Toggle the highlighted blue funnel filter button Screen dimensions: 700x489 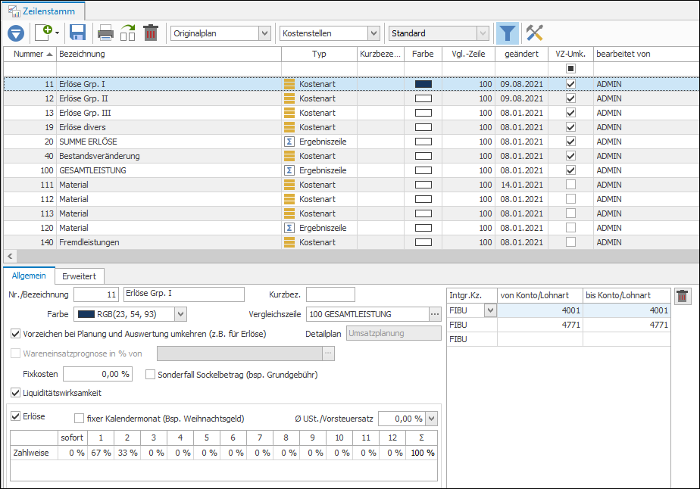tap(507, 33)
